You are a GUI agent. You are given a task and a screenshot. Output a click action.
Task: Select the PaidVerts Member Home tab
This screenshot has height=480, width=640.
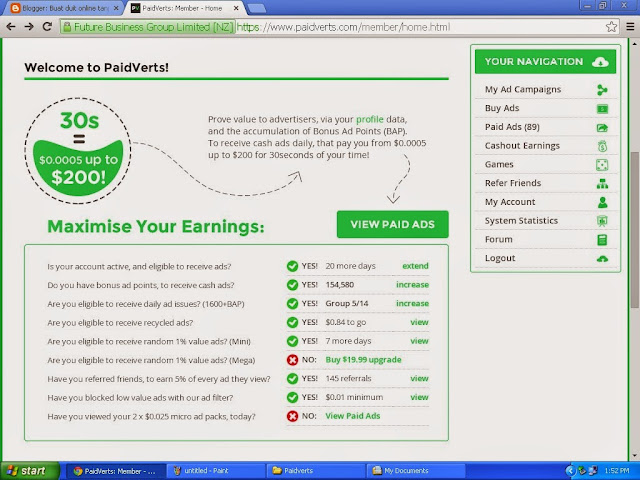click(182, 8)
